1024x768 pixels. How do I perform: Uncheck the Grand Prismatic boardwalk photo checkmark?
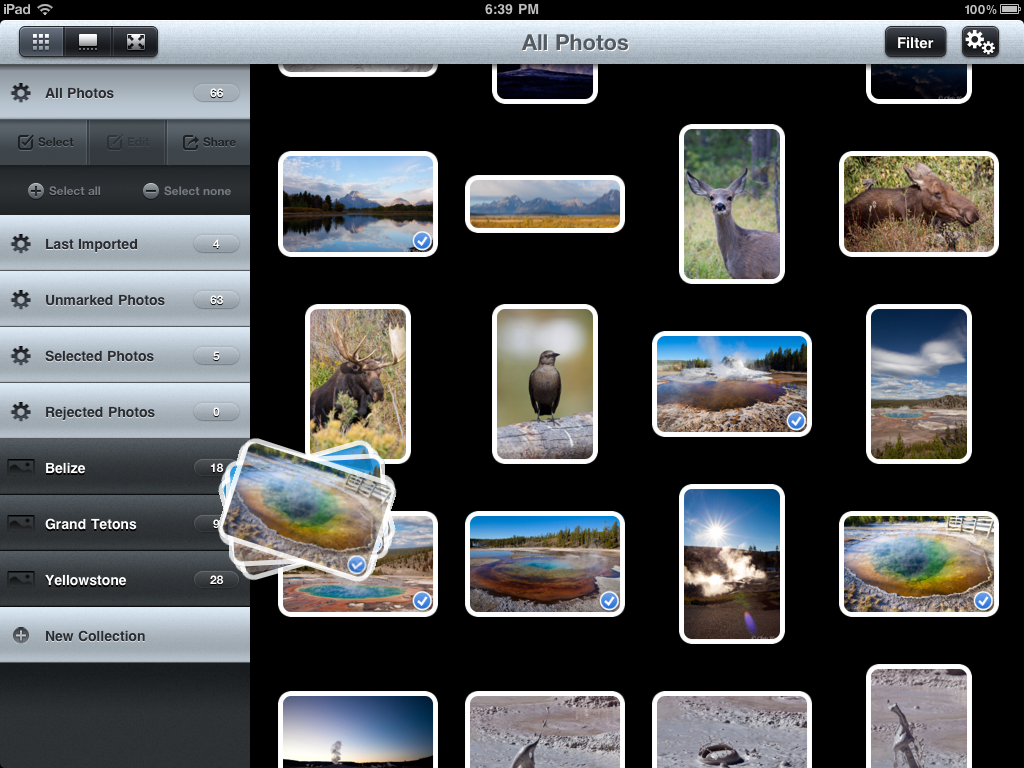(x=423, y=600)
